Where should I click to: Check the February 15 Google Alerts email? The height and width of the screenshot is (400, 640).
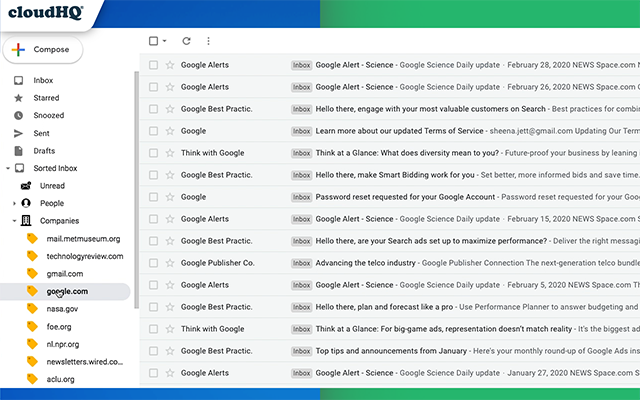click(x=153, y=219)
